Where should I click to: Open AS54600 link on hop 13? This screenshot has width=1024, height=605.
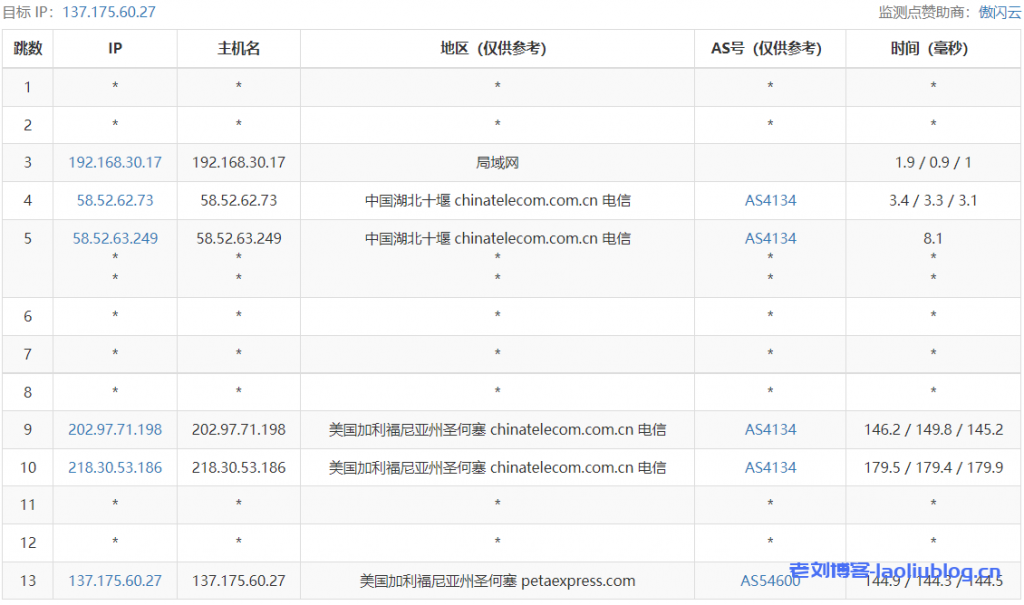(x=770, y=580)
